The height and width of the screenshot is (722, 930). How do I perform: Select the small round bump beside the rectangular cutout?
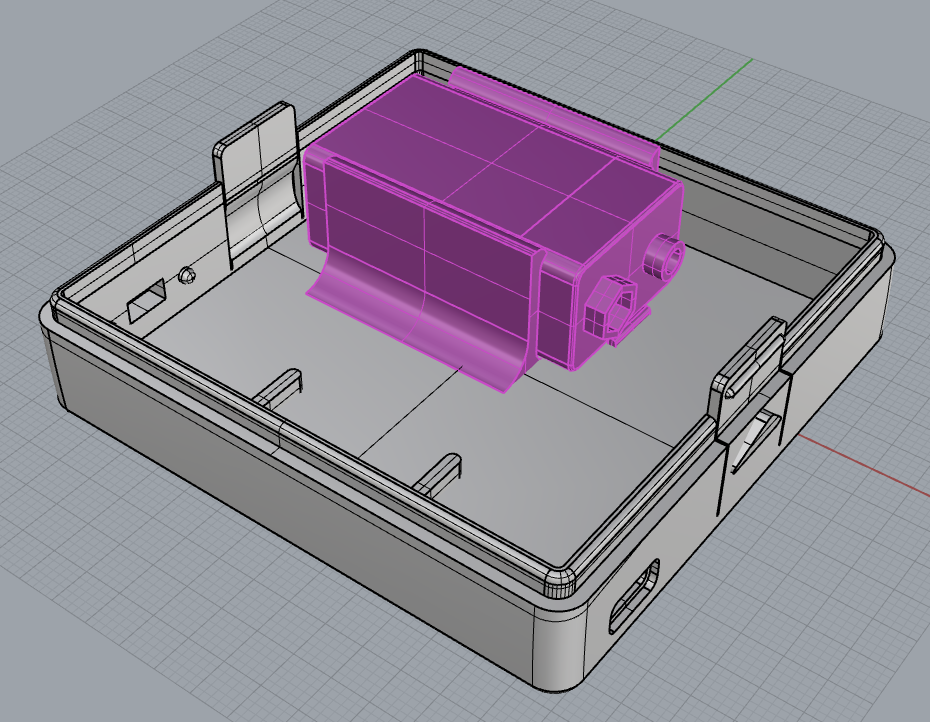[187, 274]
